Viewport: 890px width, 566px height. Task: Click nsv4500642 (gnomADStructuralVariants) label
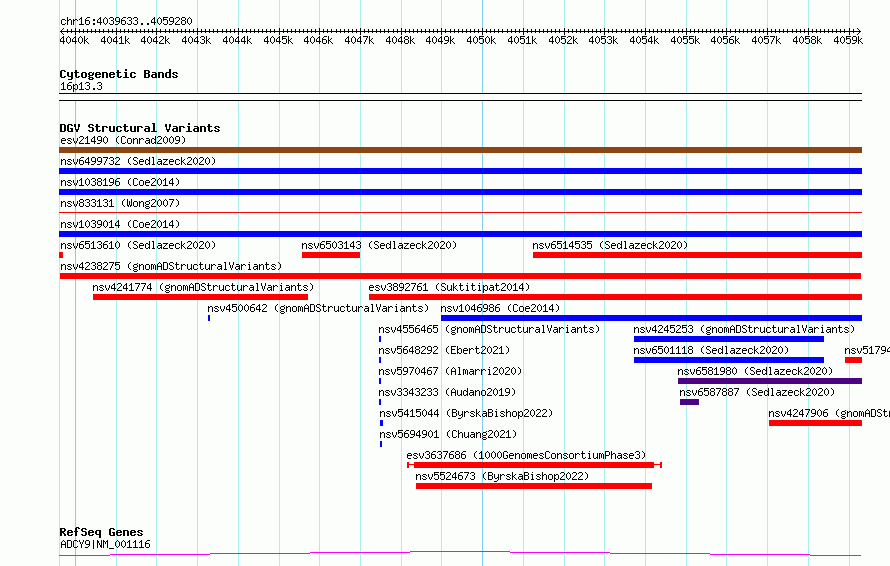318,308
